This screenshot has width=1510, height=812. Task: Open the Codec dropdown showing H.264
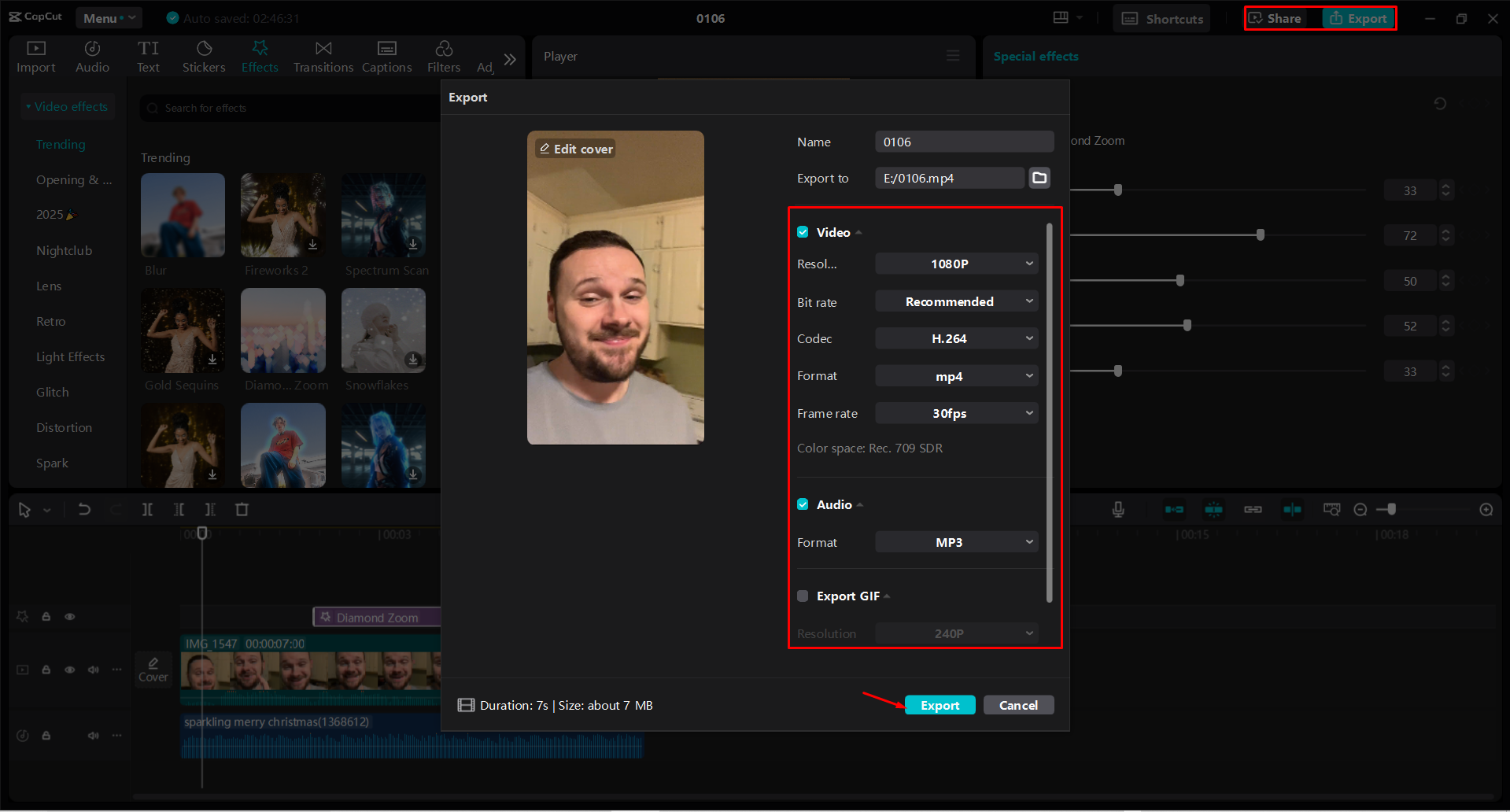click(956, 338)
